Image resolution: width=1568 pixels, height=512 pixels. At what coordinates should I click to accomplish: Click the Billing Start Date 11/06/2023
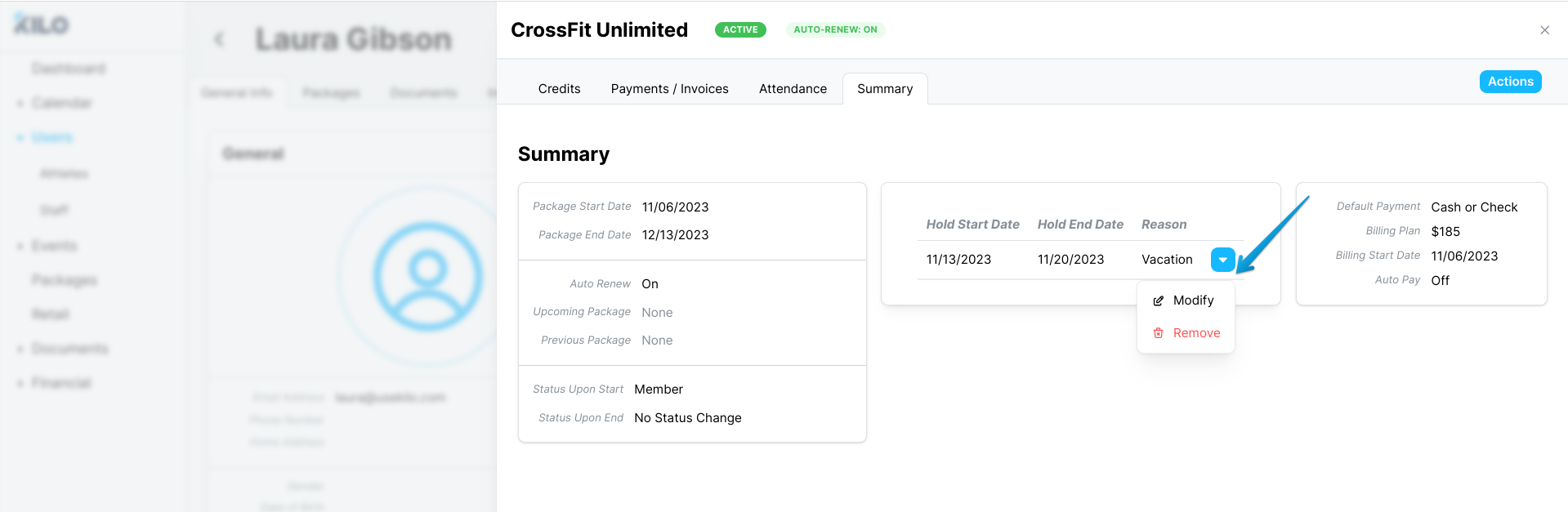click(x=1464, y=256)
